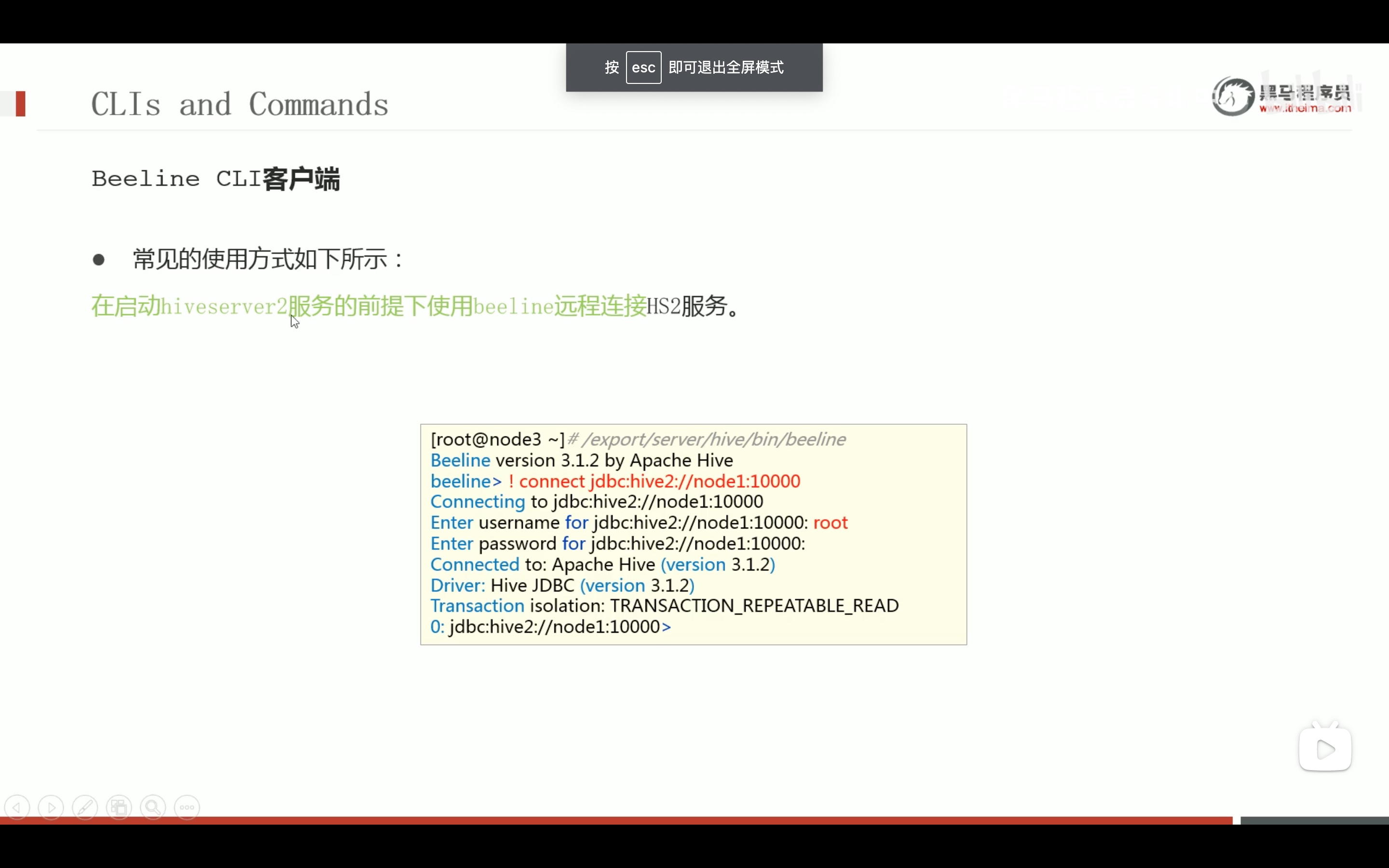Click the 0: jdbc:hive2://node1:10000 prompt line
Screen dimensions: 1389x868
pyautogui.click(x=550, y=626)
